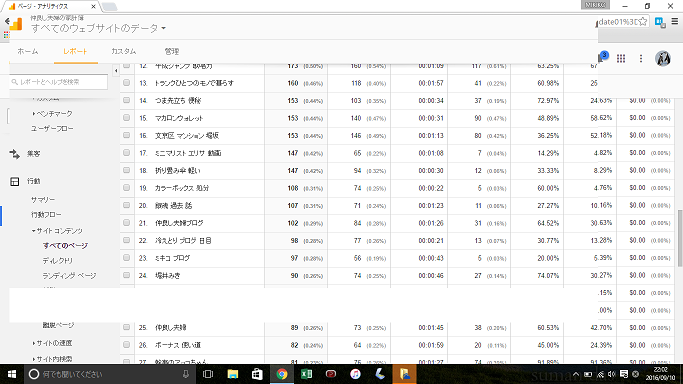The width and height of the screenshot is (683, 384).
Task: Open iTunes from the taskbar
Action: coord(355,374)
